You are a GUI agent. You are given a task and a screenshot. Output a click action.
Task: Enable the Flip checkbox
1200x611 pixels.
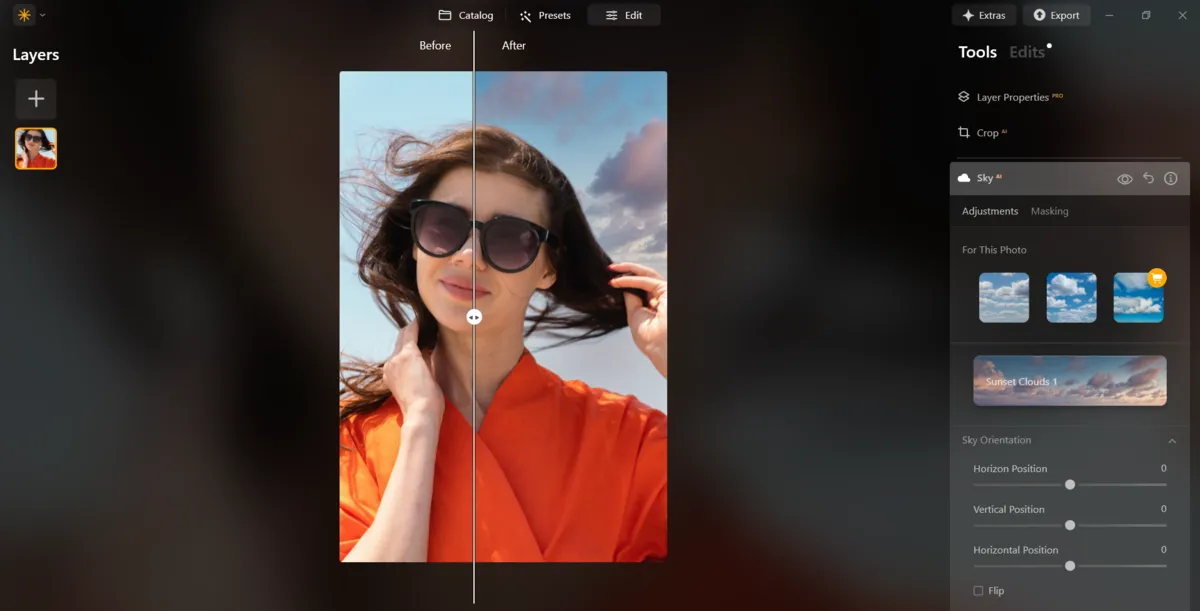point(977,590)
